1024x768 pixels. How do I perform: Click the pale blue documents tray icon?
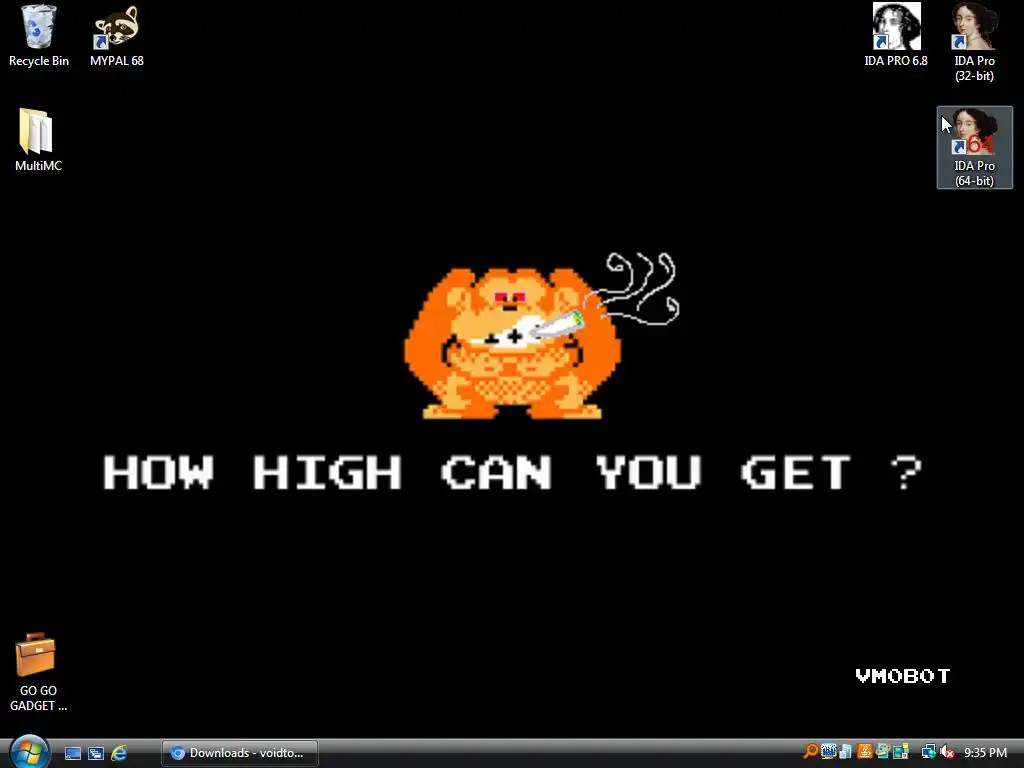[846, 752]
